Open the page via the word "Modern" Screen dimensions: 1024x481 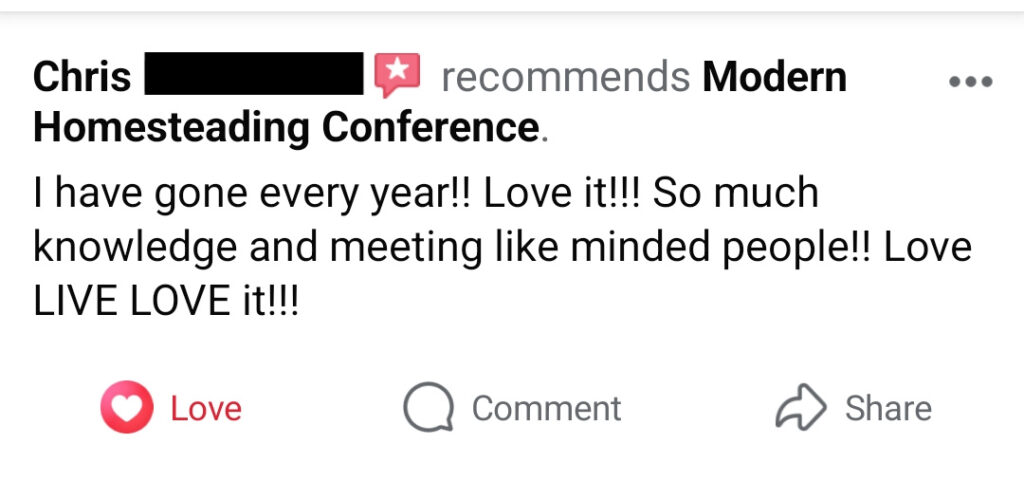point(774,77)
